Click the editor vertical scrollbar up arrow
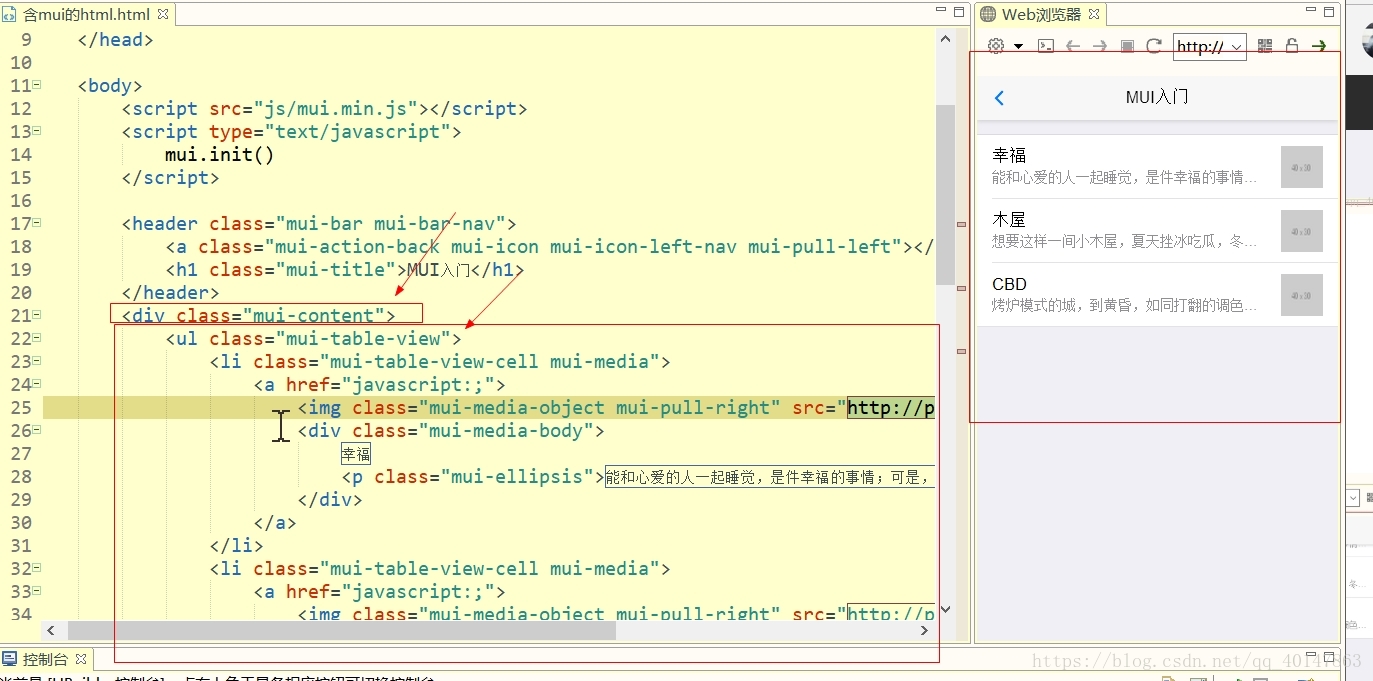The height and width of the screenshot is (681, 1373). click(x=945, y=38)
